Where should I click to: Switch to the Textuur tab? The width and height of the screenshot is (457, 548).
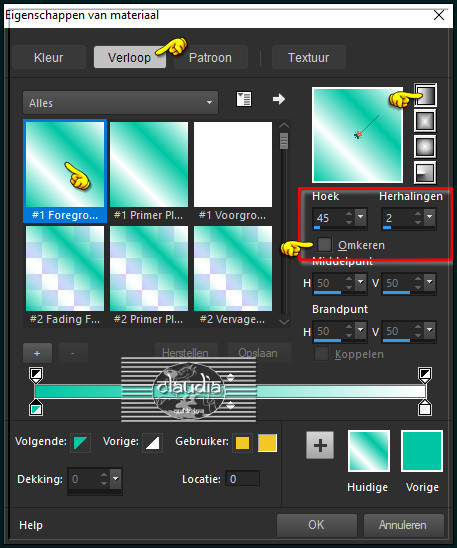[x=309, y=57]
